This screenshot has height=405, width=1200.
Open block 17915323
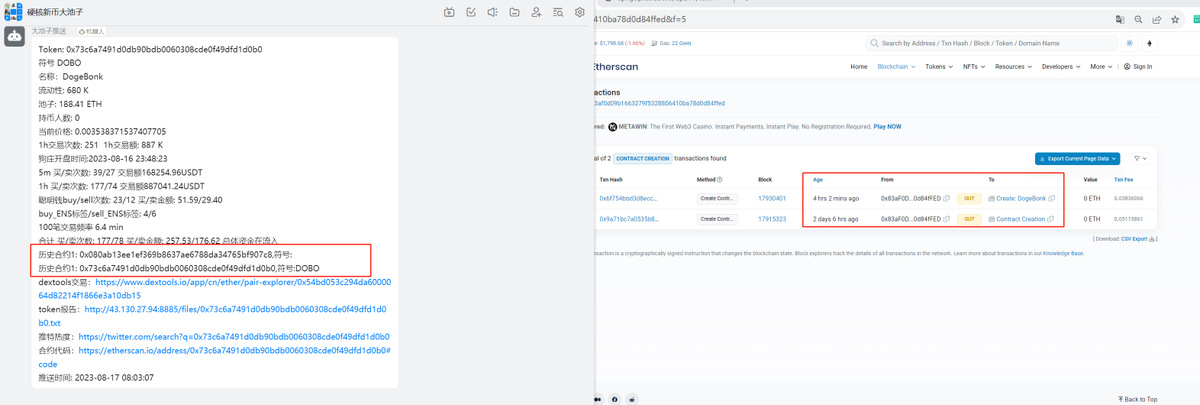772,218
